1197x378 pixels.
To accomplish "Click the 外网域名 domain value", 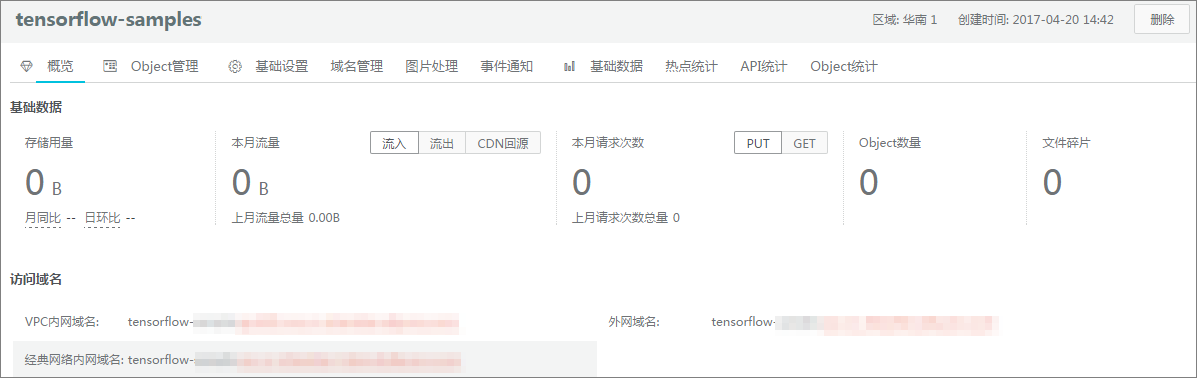I will tap(855, 322).
